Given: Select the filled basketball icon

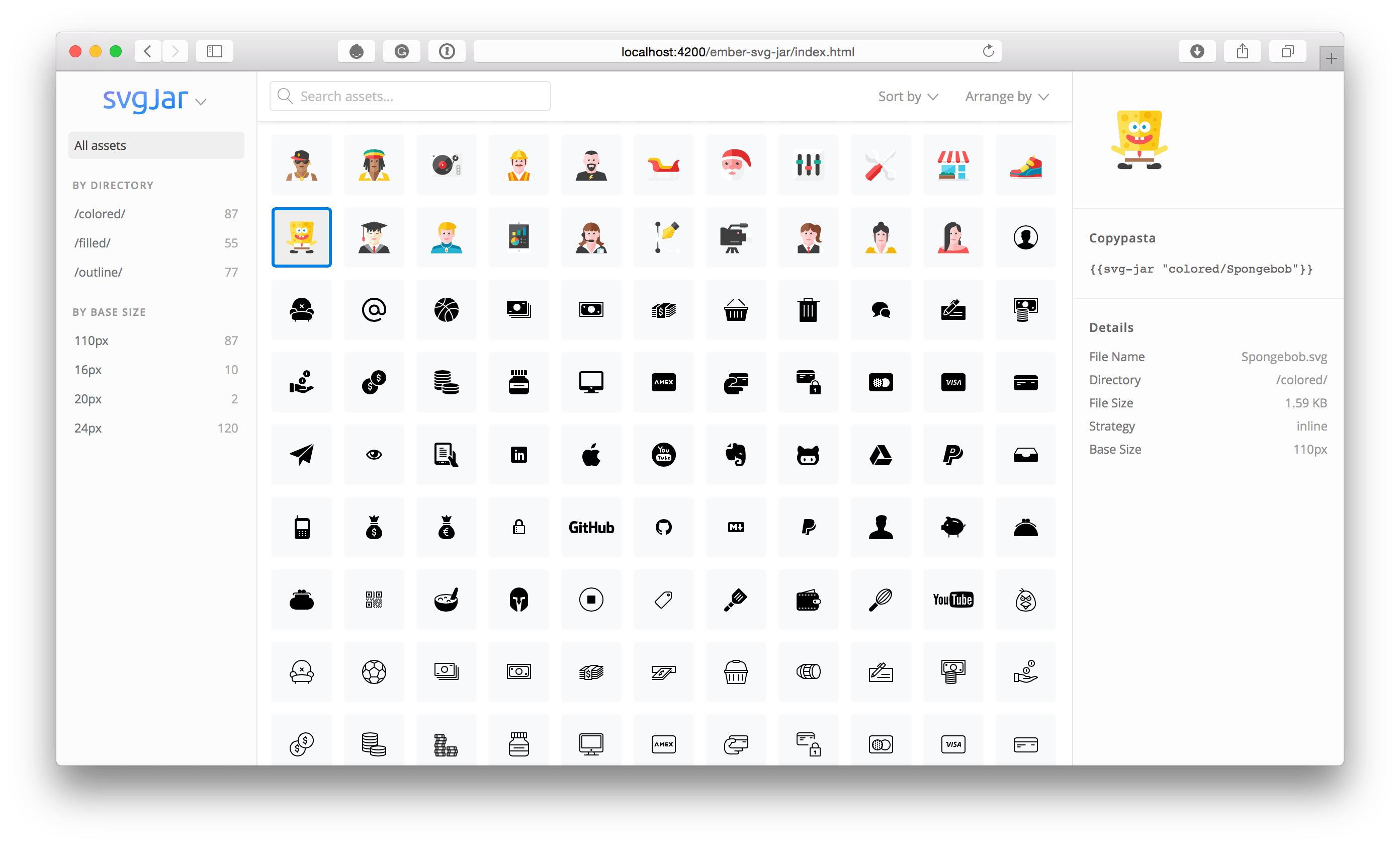Looking at the screenshot, I should [x=446, y=310].
